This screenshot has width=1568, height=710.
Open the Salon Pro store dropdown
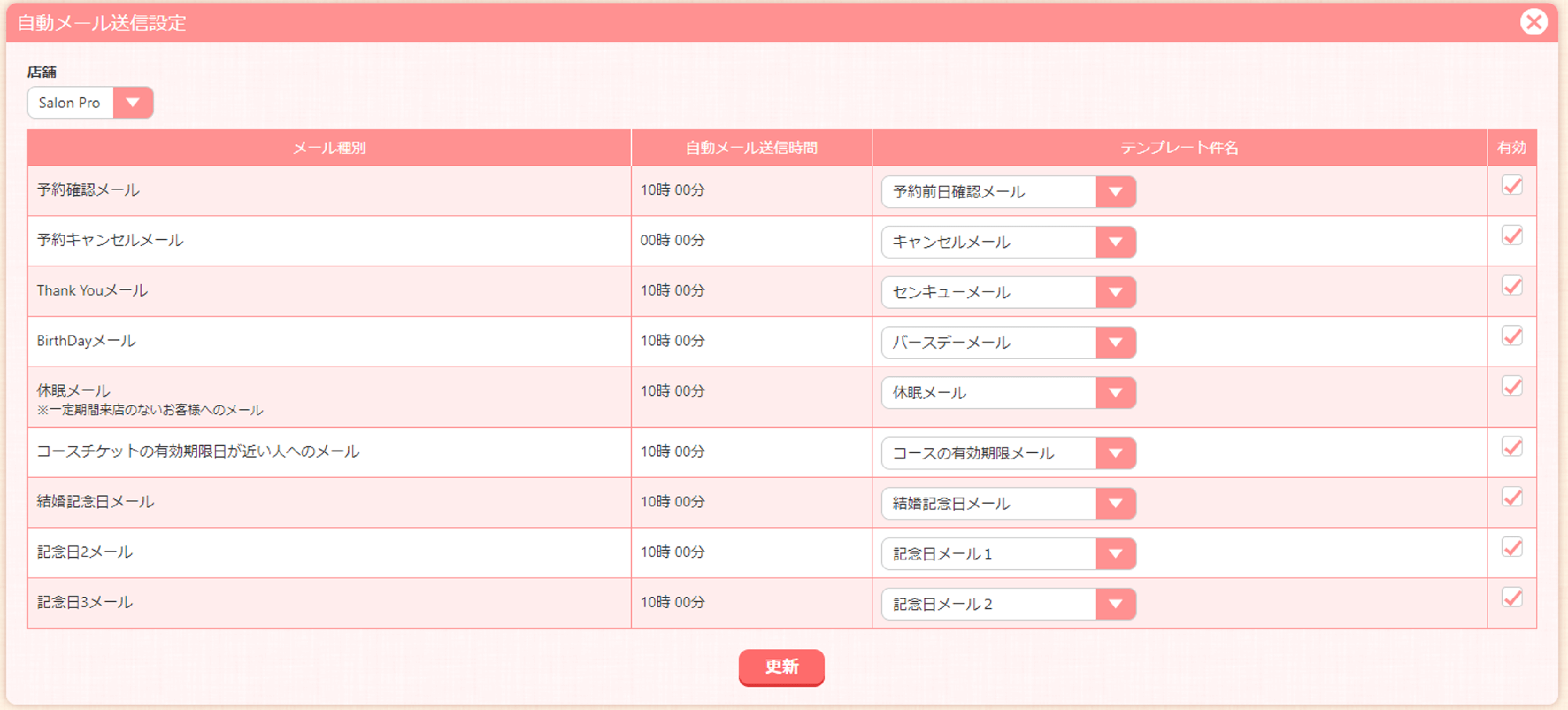[x=90, y=103]
